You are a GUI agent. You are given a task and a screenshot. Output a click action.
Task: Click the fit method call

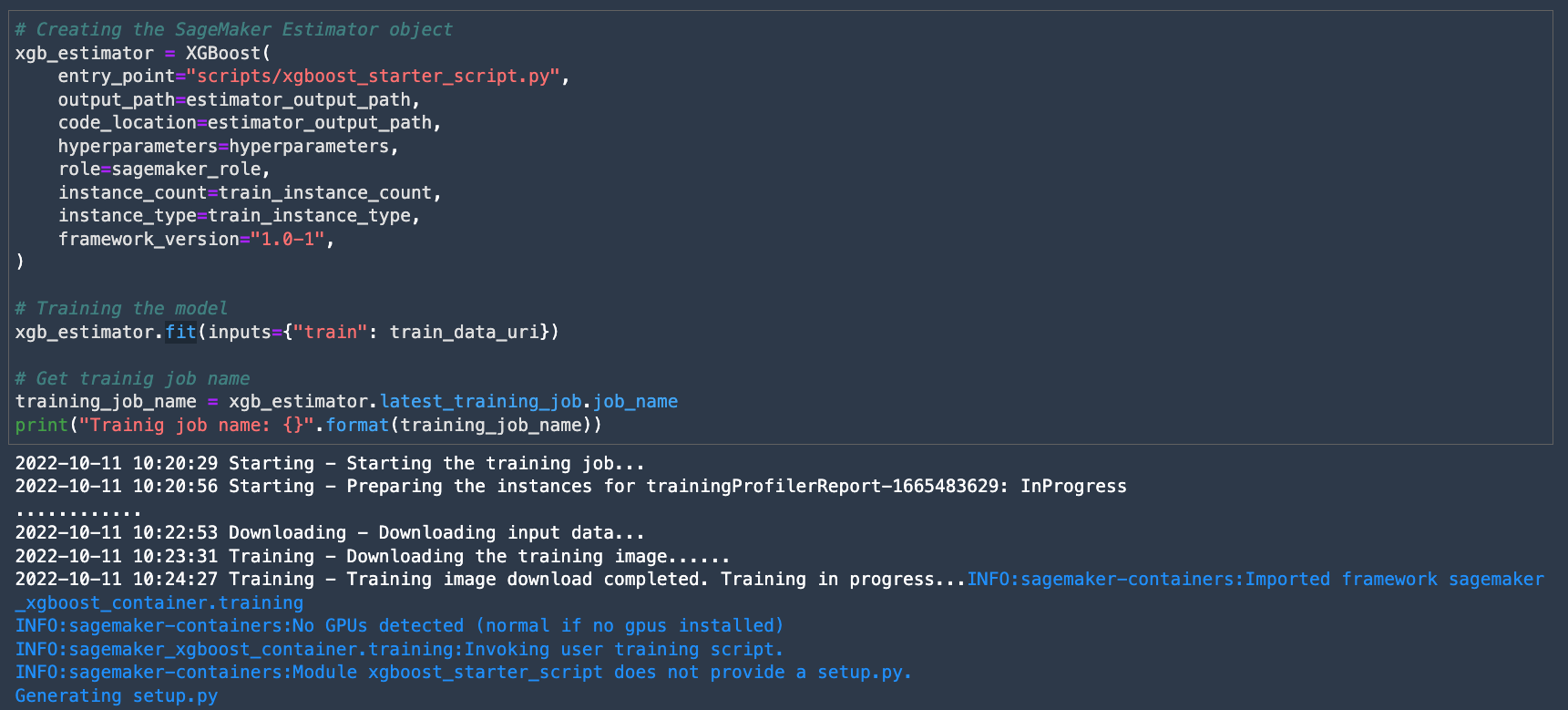tap(180, 333)
